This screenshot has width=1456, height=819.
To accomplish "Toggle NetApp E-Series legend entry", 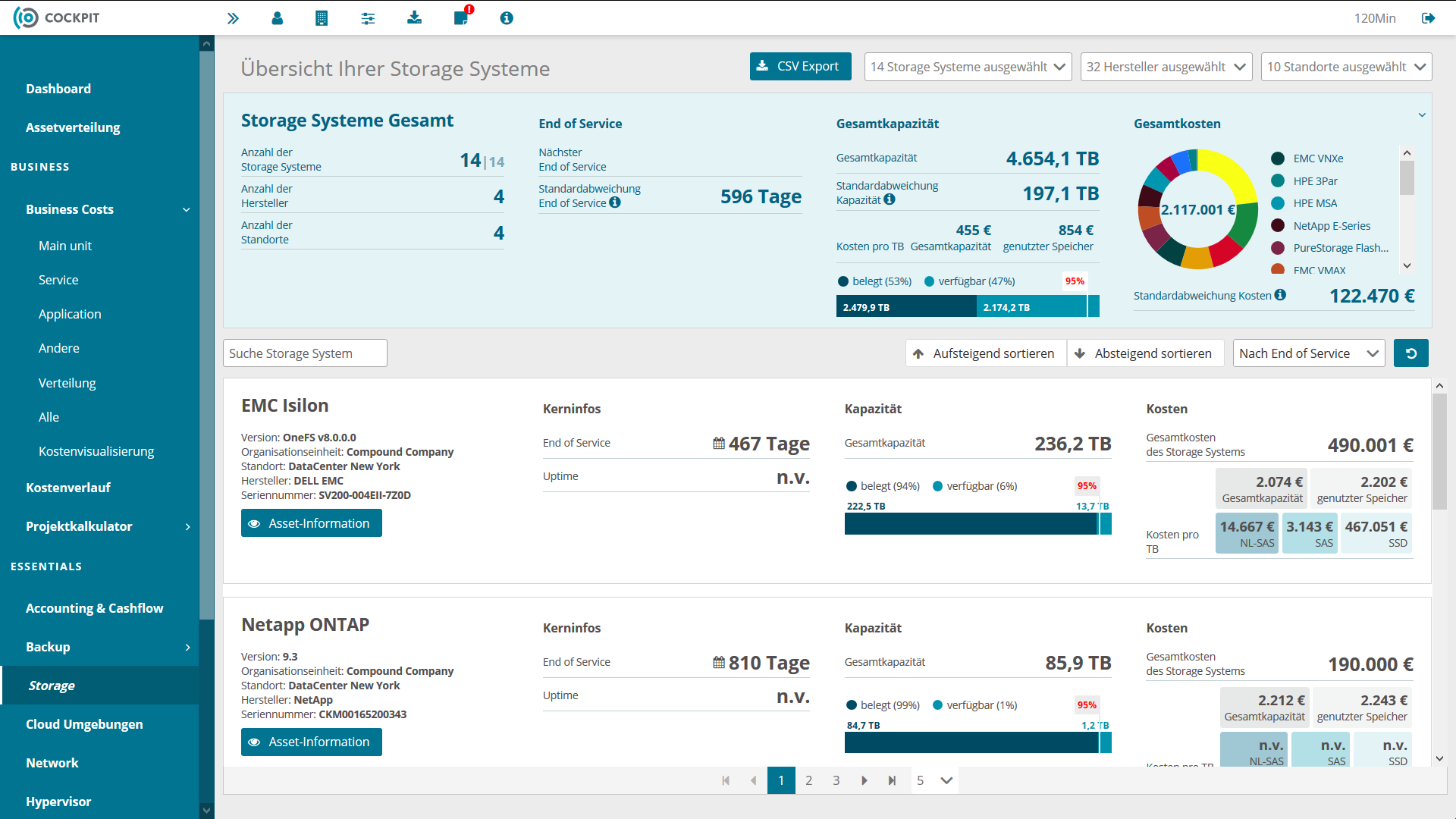I will tap(1321, 226).
